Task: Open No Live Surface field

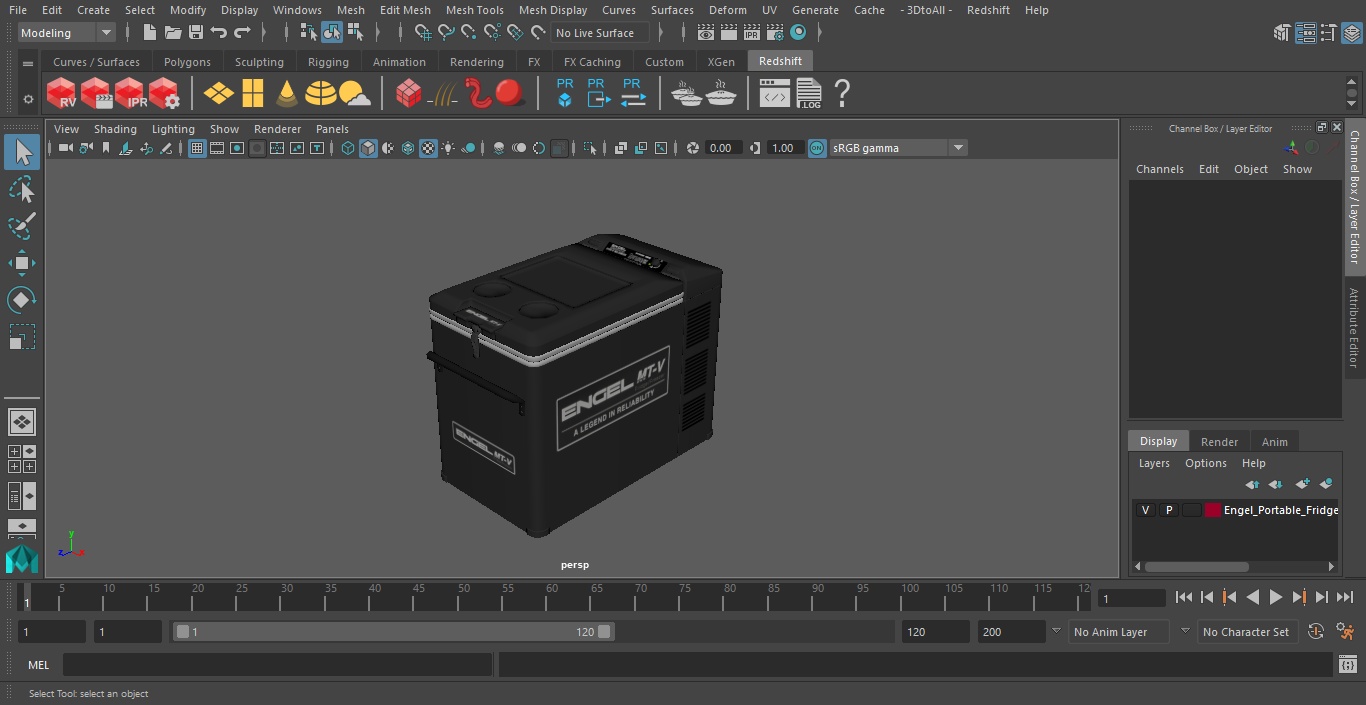Action: click(x=600, y=33)
